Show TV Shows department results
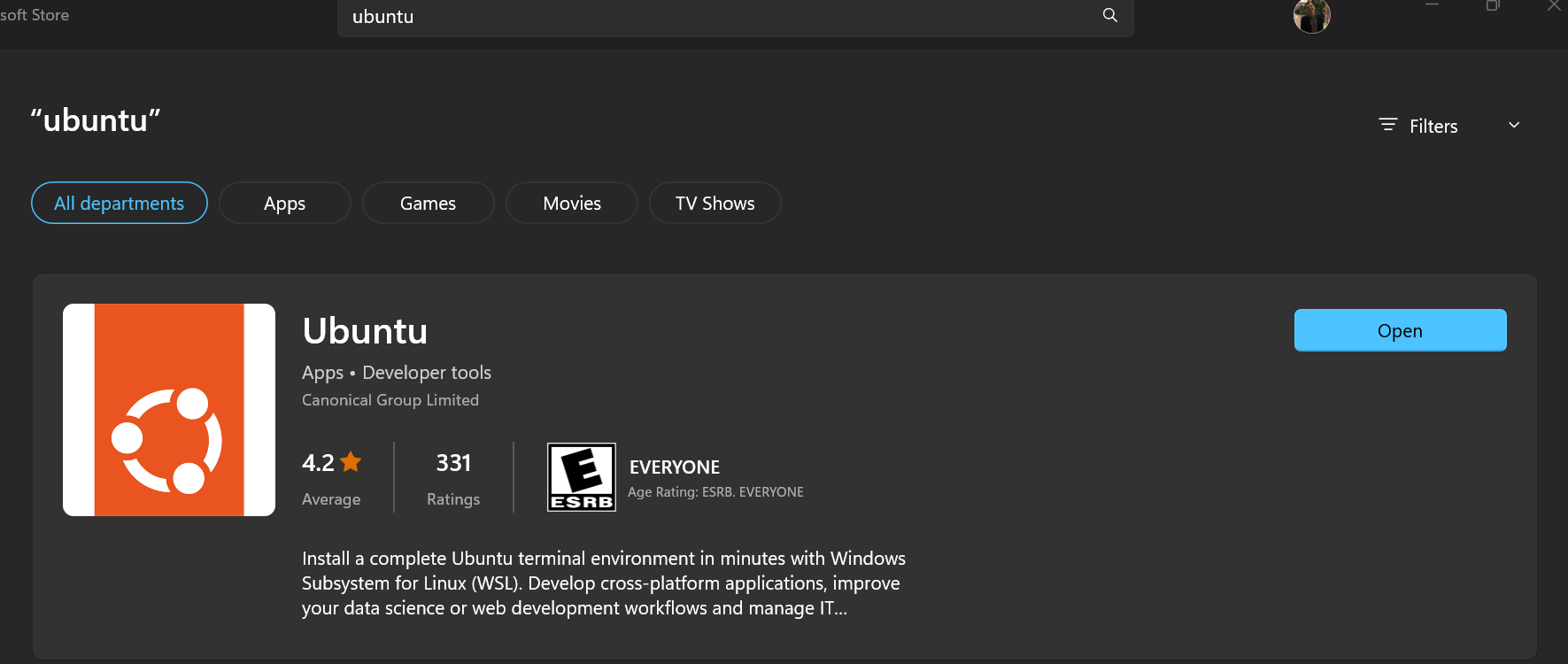This screenshot has width=1568, height=664. pyautogui.click(x=715, y=203)
